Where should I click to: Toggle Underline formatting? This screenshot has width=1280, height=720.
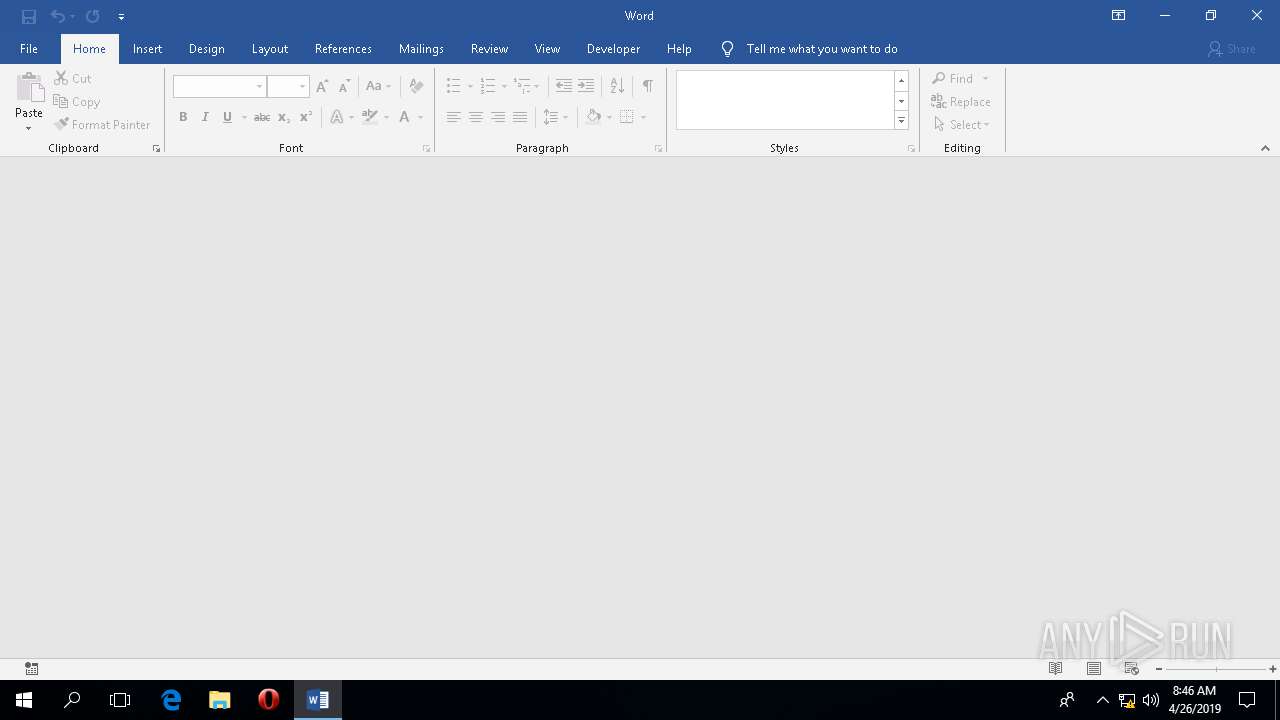228,117
